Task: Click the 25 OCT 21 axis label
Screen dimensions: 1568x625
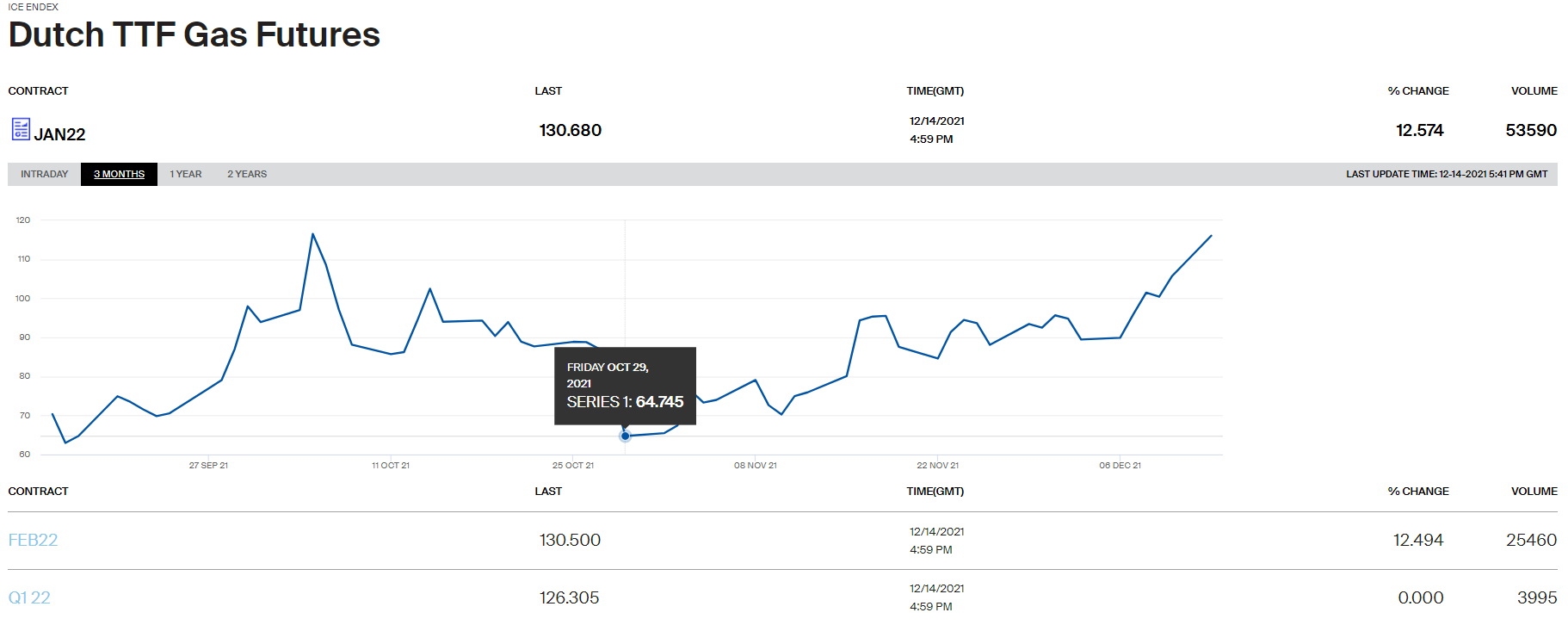Action: pos(573,466)
